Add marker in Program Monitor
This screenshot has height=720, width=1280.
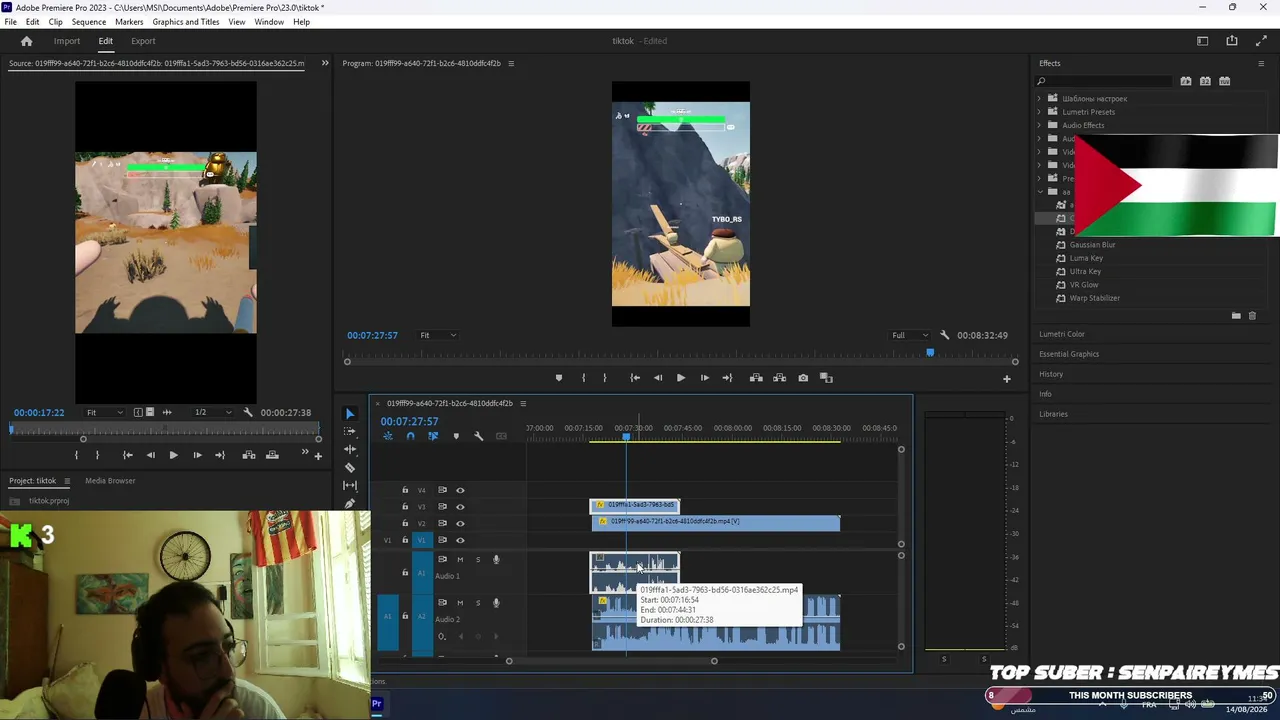[x=559, y=378]
